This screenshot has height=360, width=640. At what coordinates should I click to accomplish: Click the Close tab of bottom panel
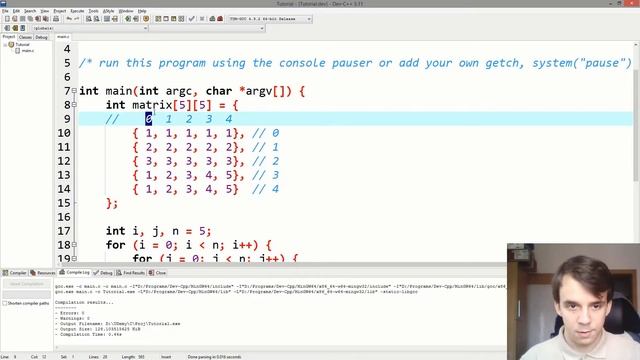157,273
